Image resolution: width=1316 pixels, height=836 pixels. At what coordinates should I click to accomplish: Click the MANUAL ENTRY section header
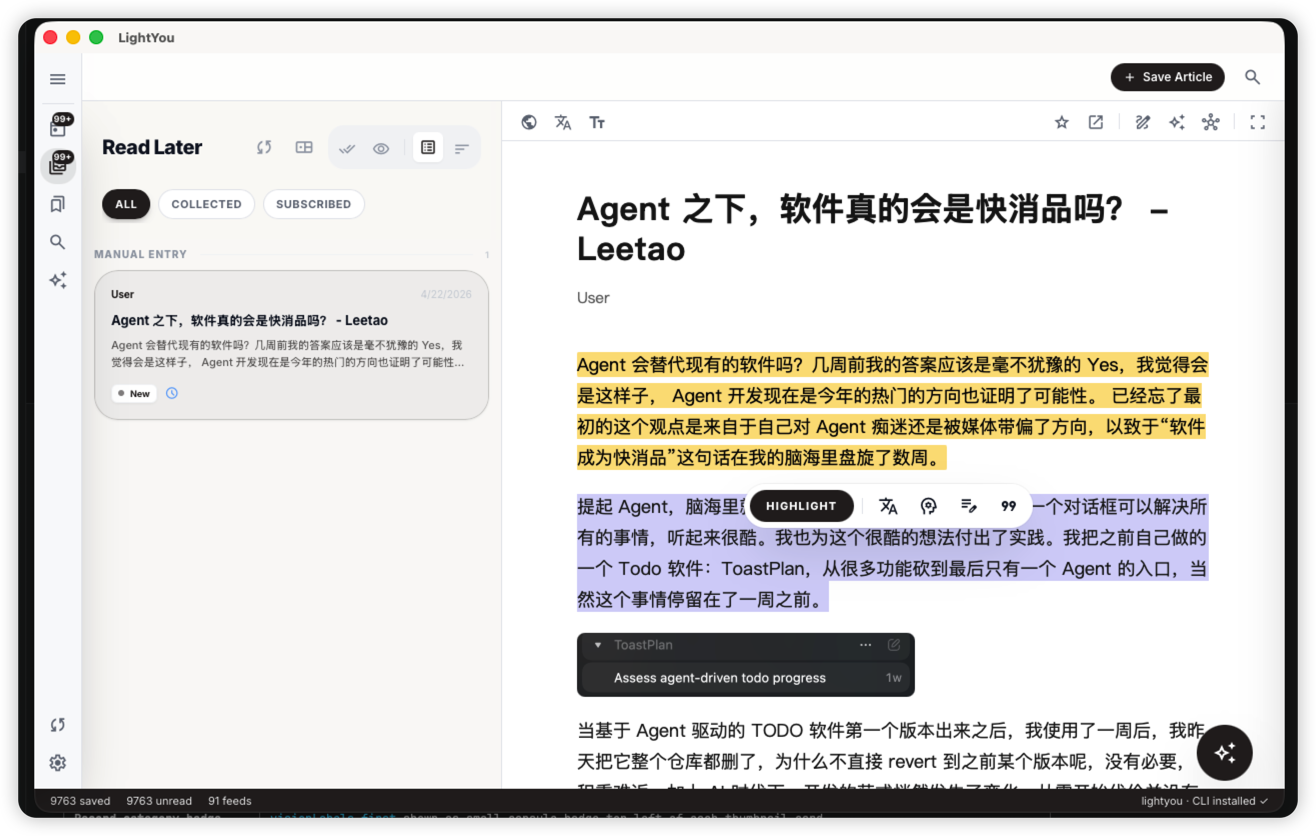141,254
